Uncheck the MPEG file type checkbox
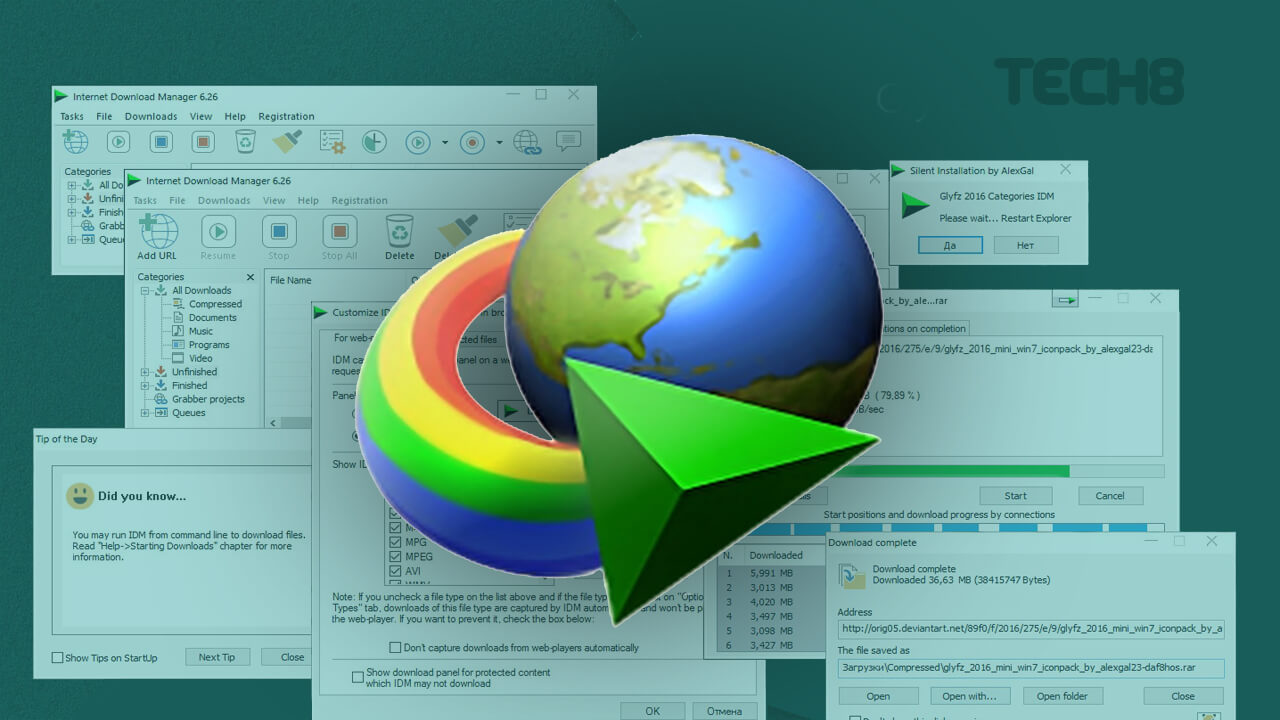This screenshot has width=1280, height=720. [x=394, y=556]
